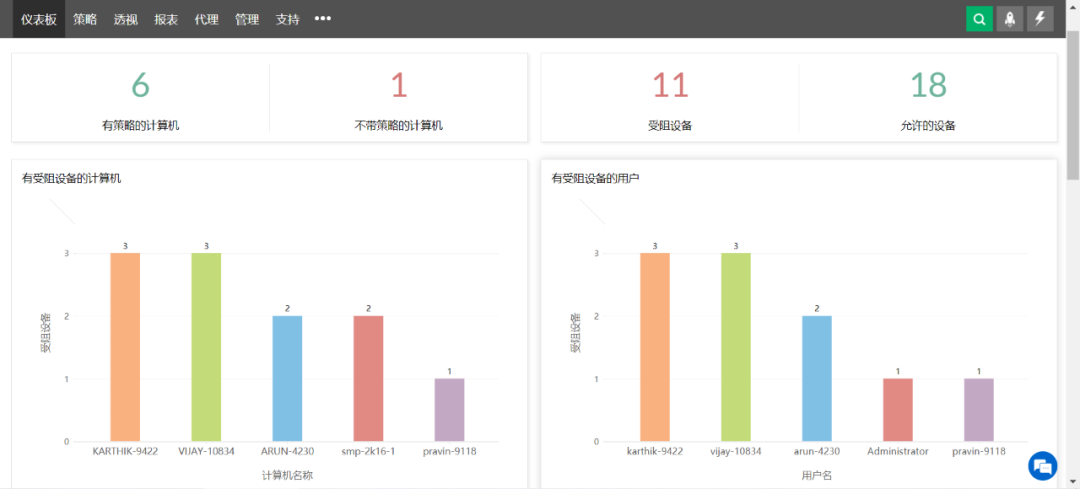Click the 有受阻设备的用户 chart title
This screenshot has width=1080, height=489.
tap(596, 178)
